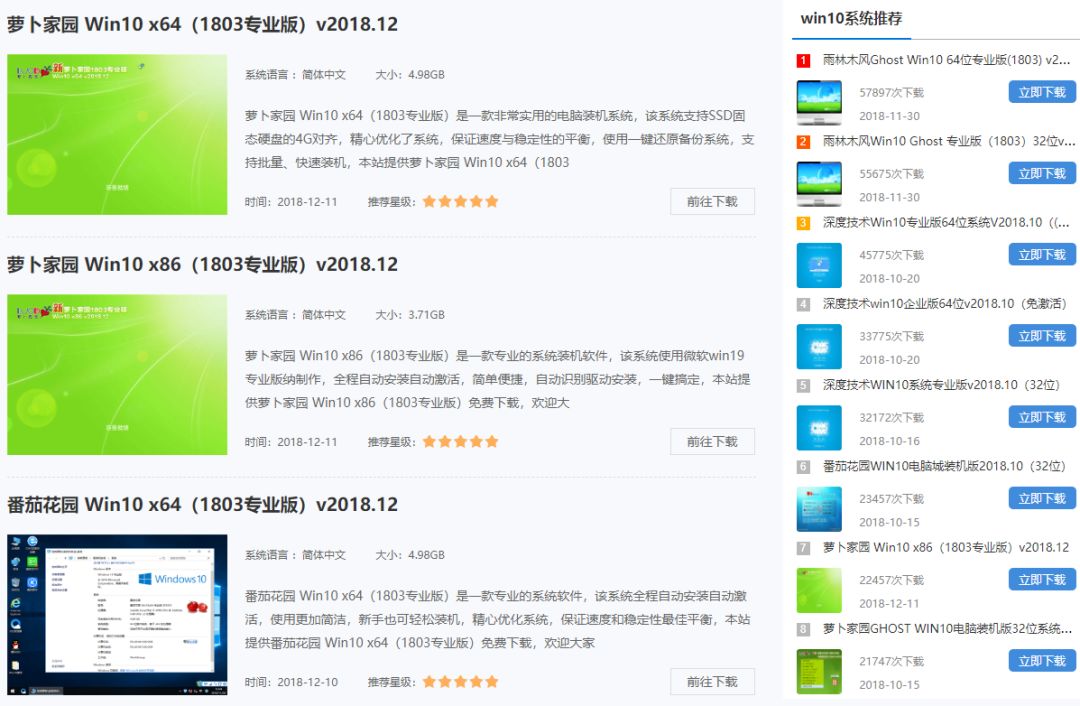Click monitor icon next to 55675次下载

click(819, 184)
